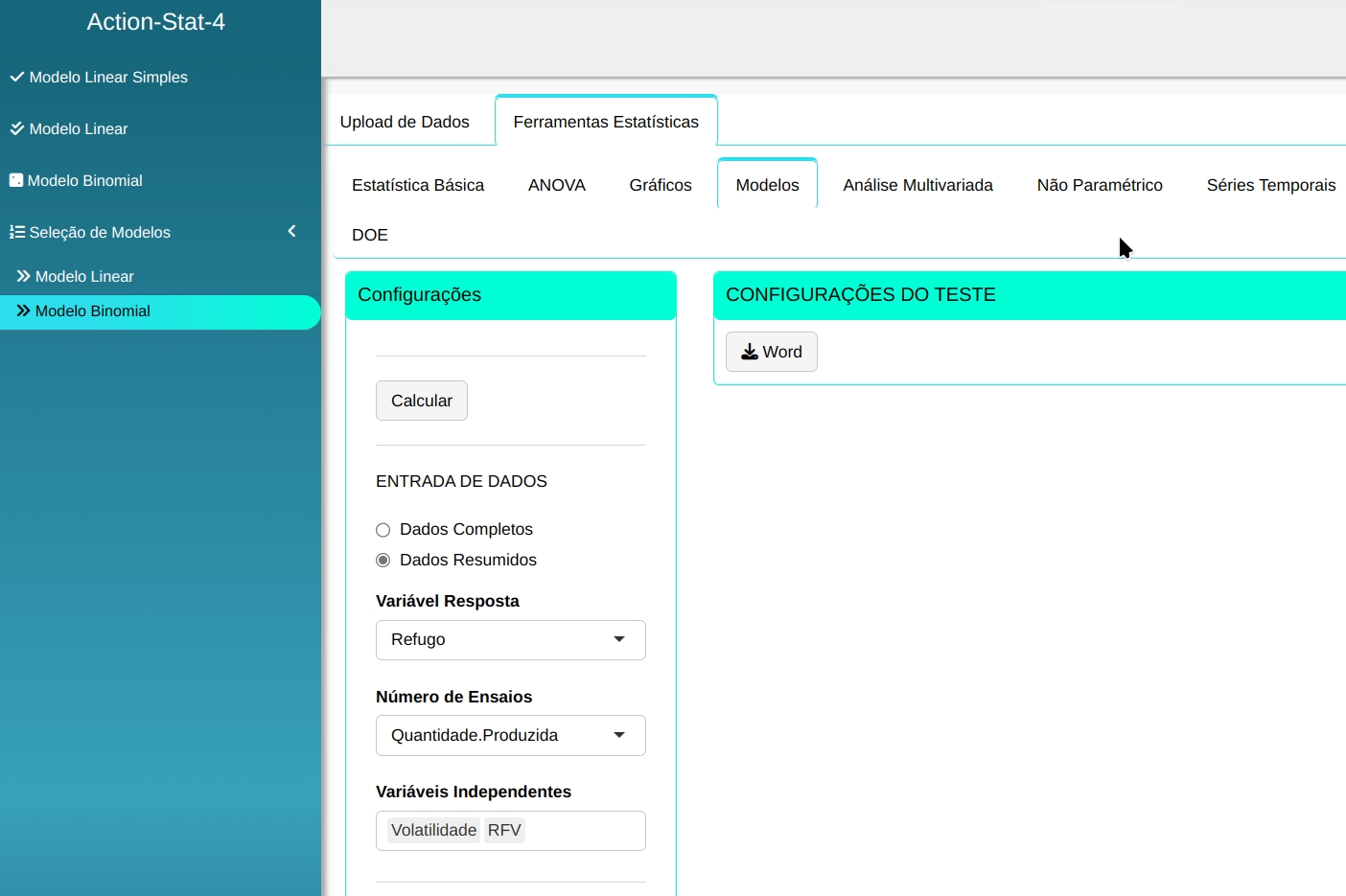The width and height of the screenshot is (1346, 896).
Task: Switch to the Upload de Dados tab
Action: point(405,122)
